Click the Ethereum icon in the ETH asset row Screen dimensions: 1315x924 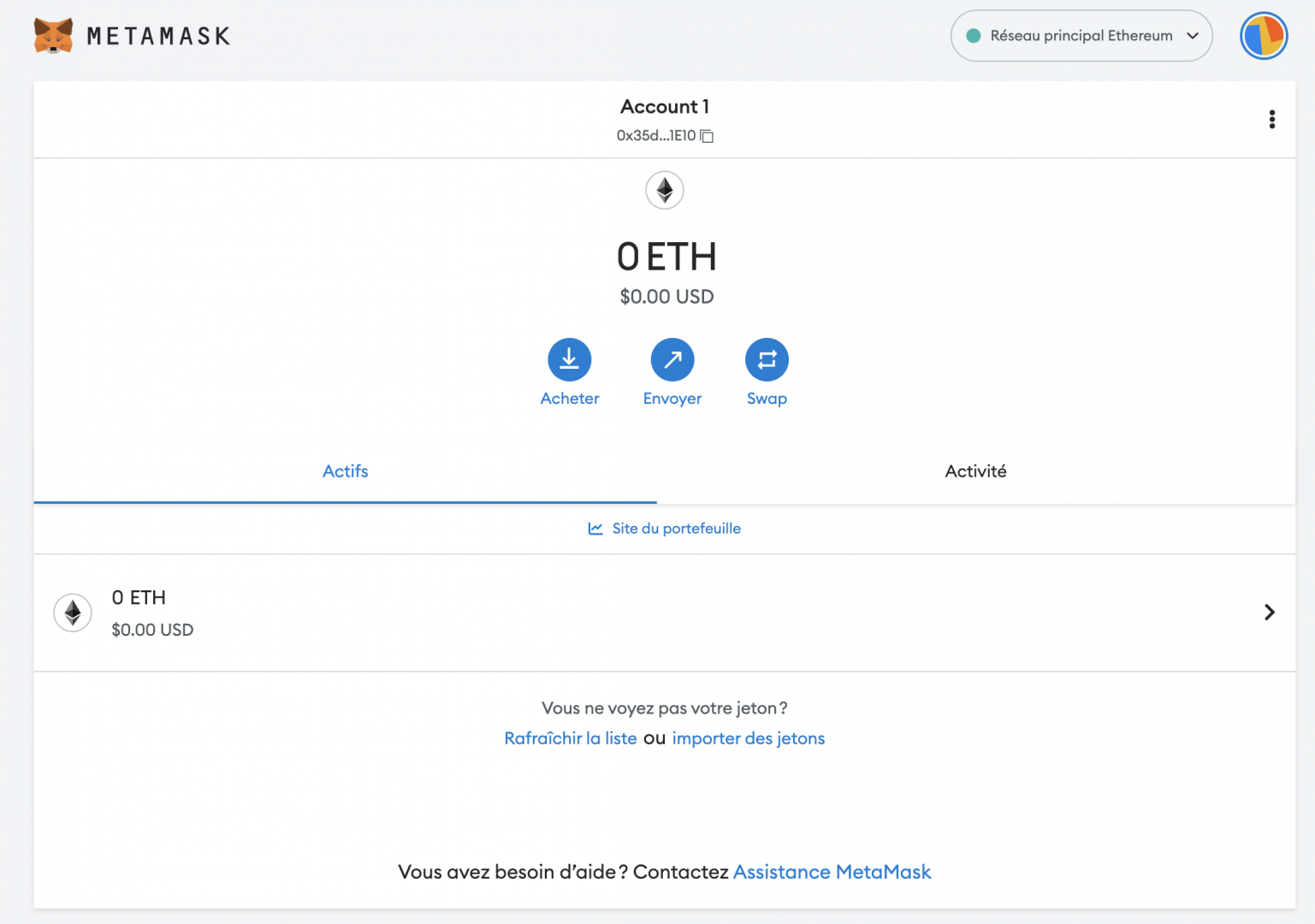click(73, 613)
